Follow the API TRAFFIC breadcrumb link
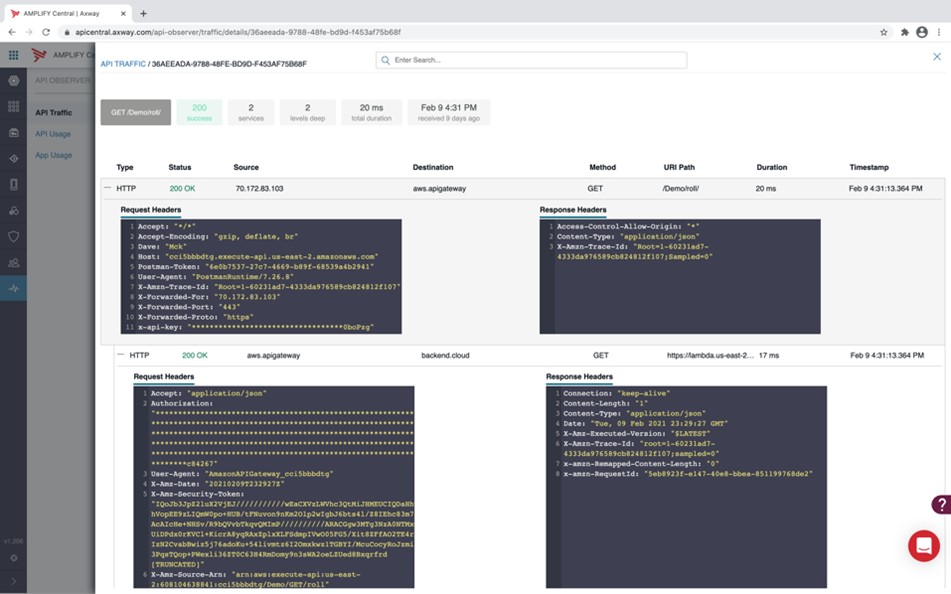This screenshot has height=594, width=951. (x=123, y=64)
